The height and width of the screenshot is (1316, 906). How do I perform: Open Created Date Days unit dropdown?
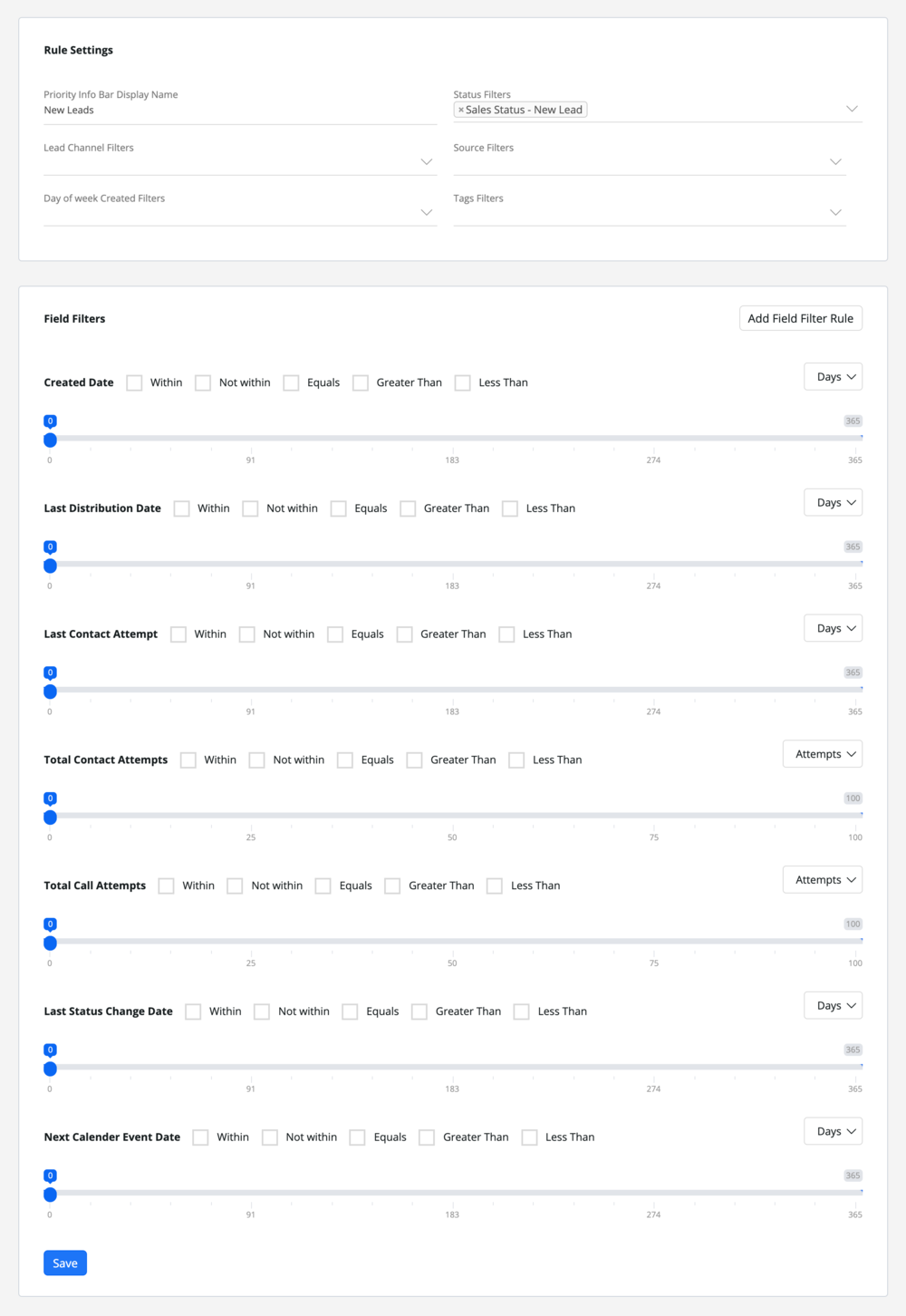coord(834,377)
